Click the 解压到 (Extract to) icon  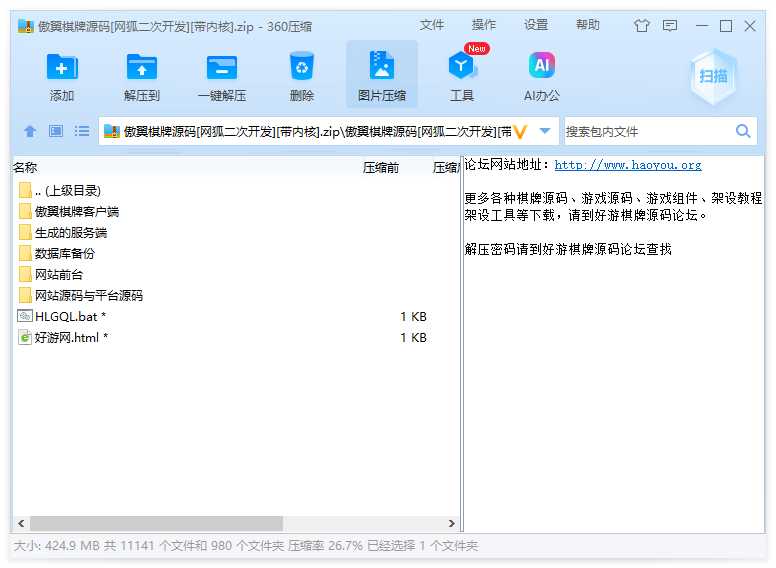[142, 66]
